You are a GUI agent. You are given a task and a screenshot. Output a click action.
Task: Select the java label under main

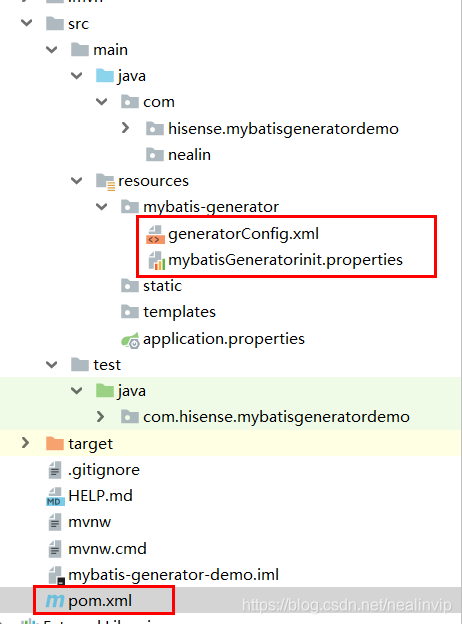[132, 76]
